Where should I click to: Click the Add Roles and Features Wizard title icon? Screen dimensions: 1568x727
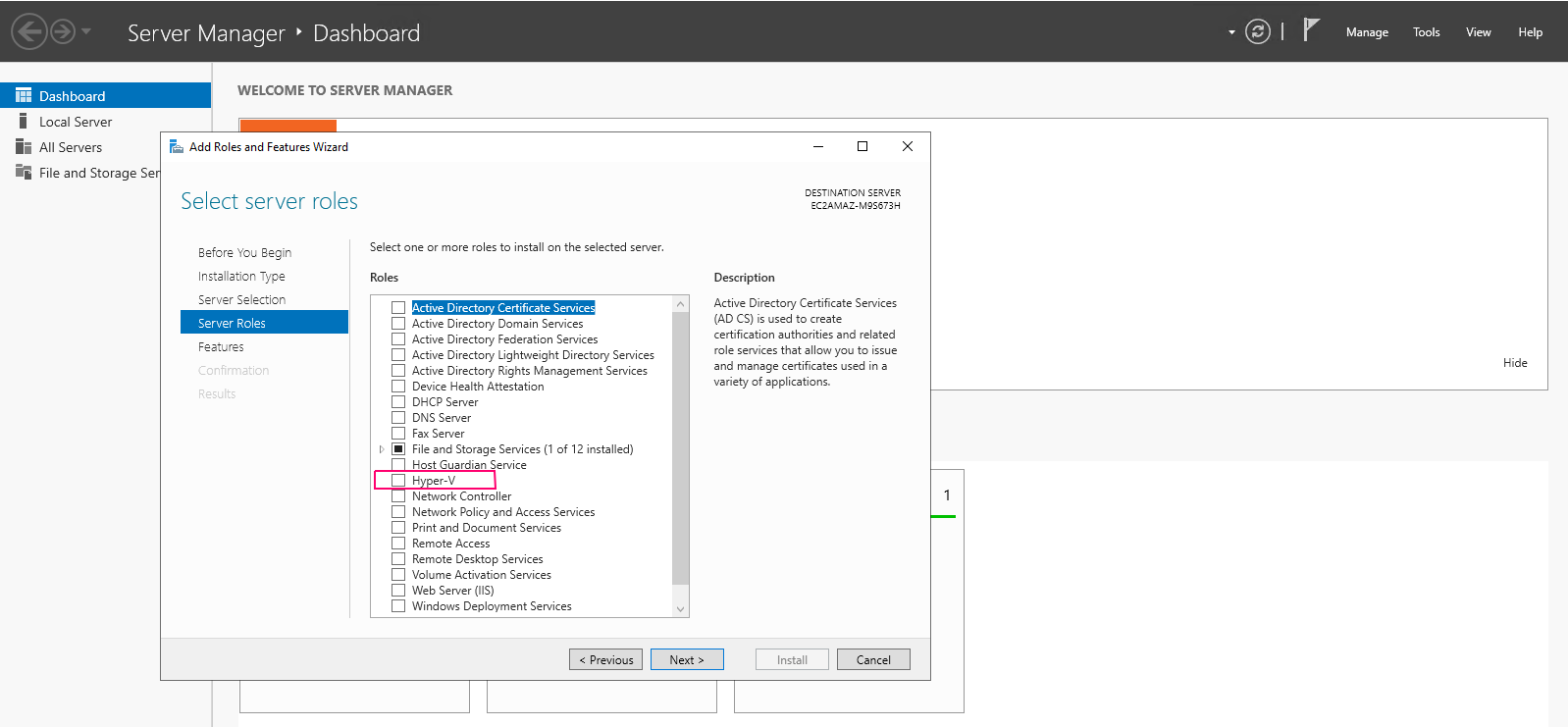pos(177,146)
